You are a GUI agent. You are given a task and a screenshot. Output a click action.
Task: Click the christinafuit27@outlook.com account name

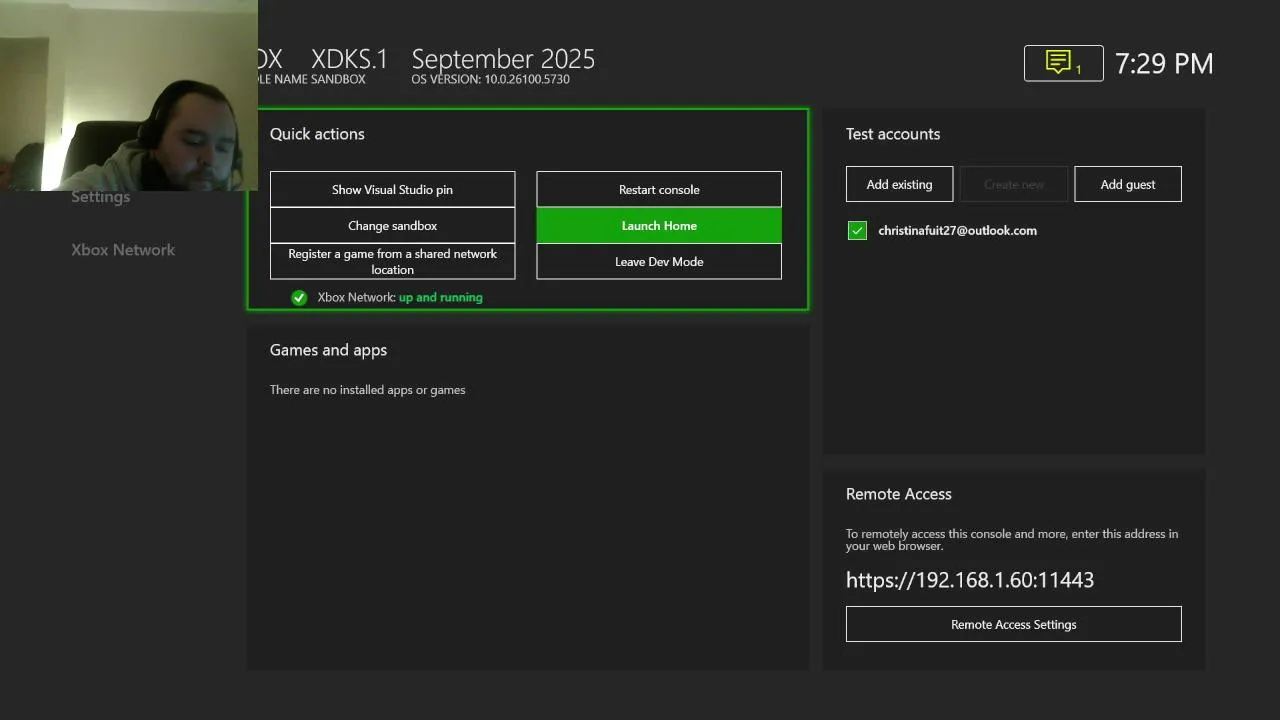pyautogui.click(x=957, y=230)
